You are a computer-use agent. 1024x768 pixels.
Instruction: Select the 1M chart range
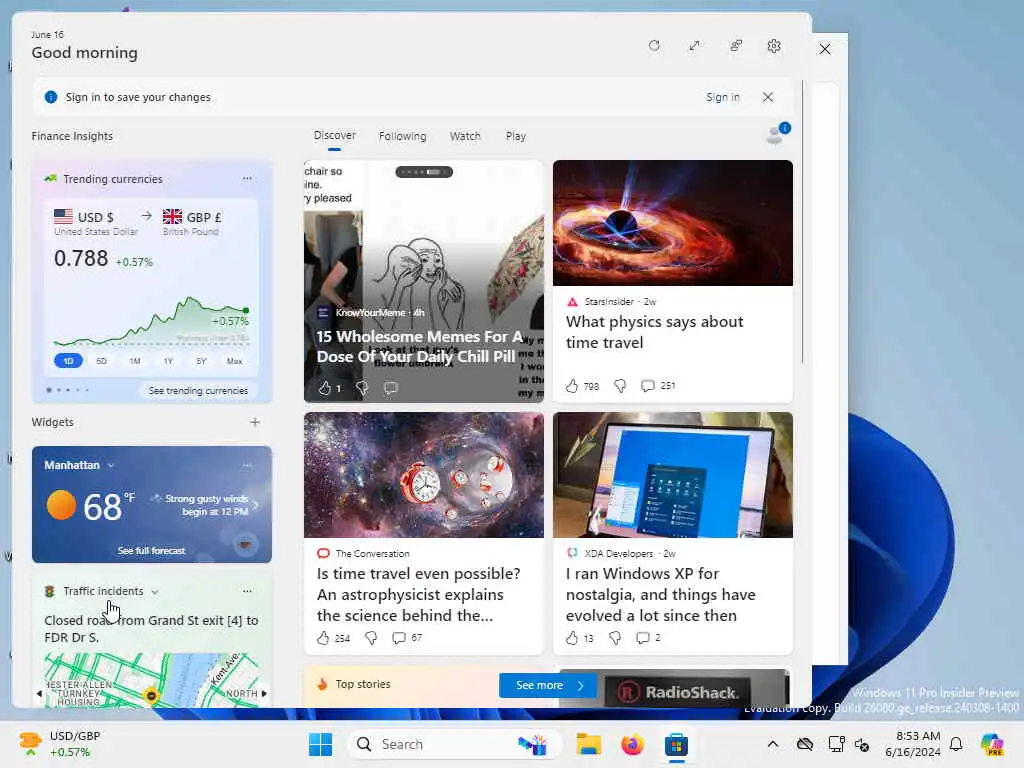click(x=135, y=360)
